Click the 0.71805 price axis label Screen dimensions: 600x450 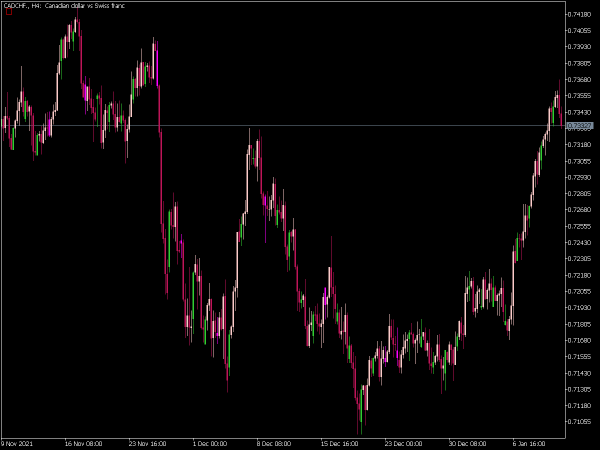[x=579, y=324]
